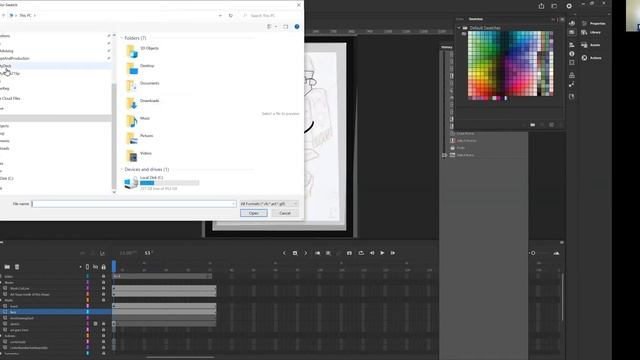This screenshot has height=360, width=640.
Task: Click the Open button
Action: click(253, 213)
